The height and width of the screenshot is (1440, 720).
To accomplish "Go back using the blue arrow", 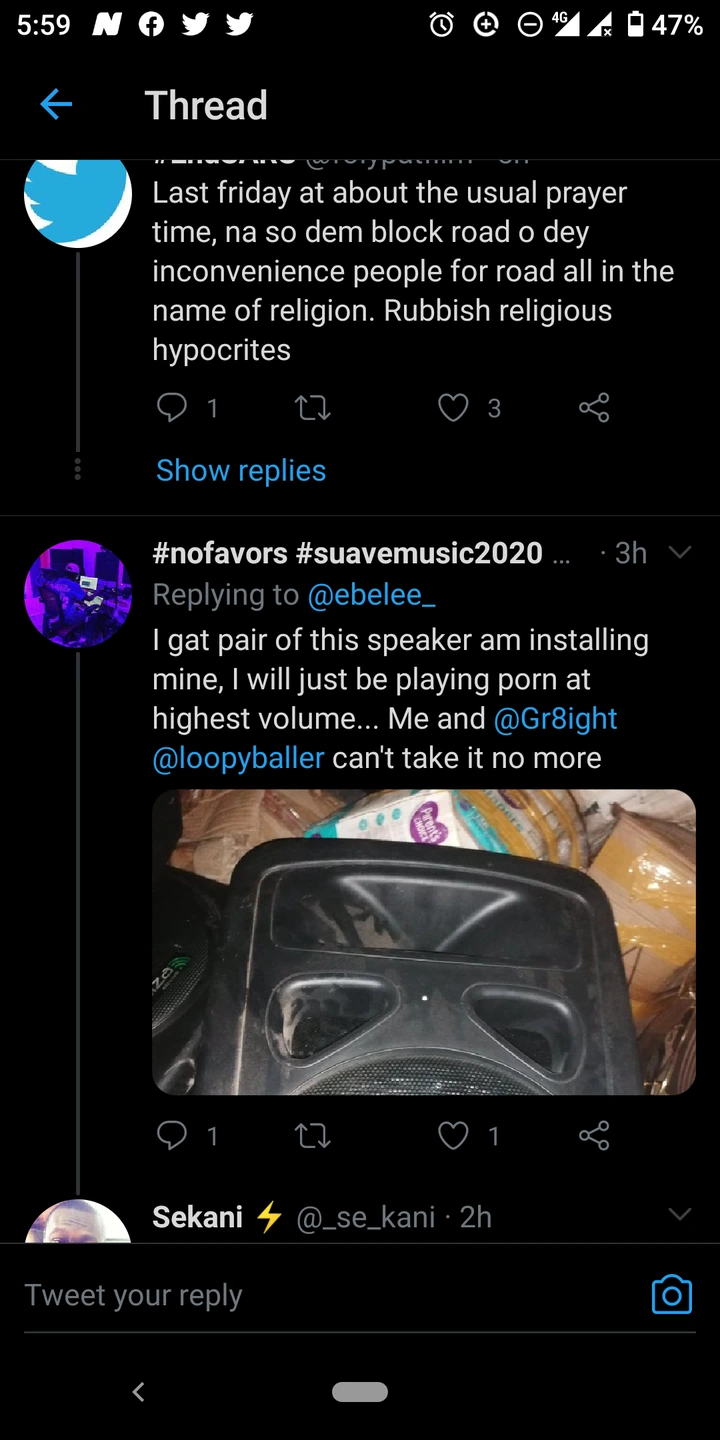I will pos(56,105).
